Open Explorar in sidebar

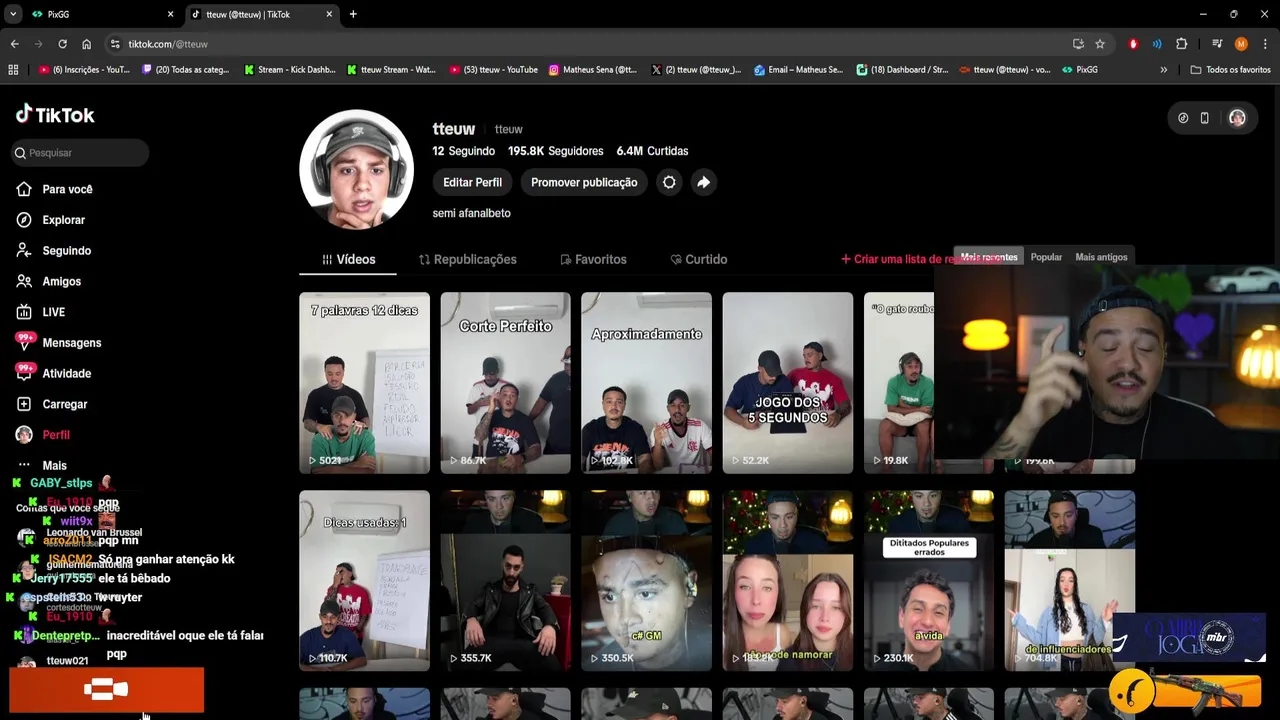tap(51, 220)
